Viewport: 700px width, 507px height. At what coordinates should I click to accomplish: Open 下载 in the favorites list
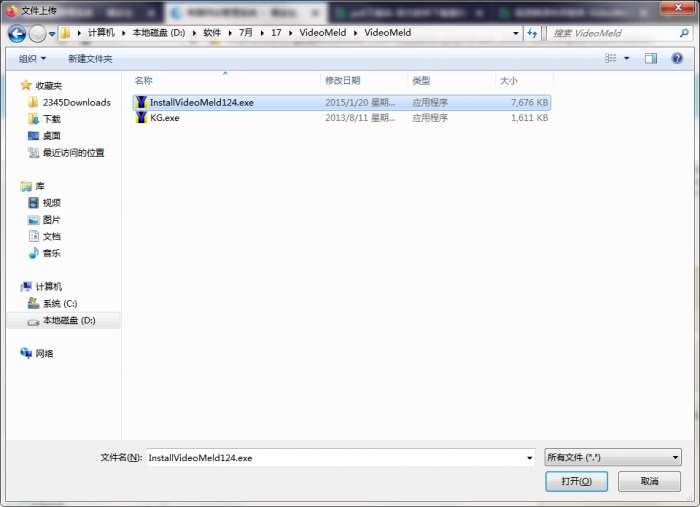[x=52, y=119]
